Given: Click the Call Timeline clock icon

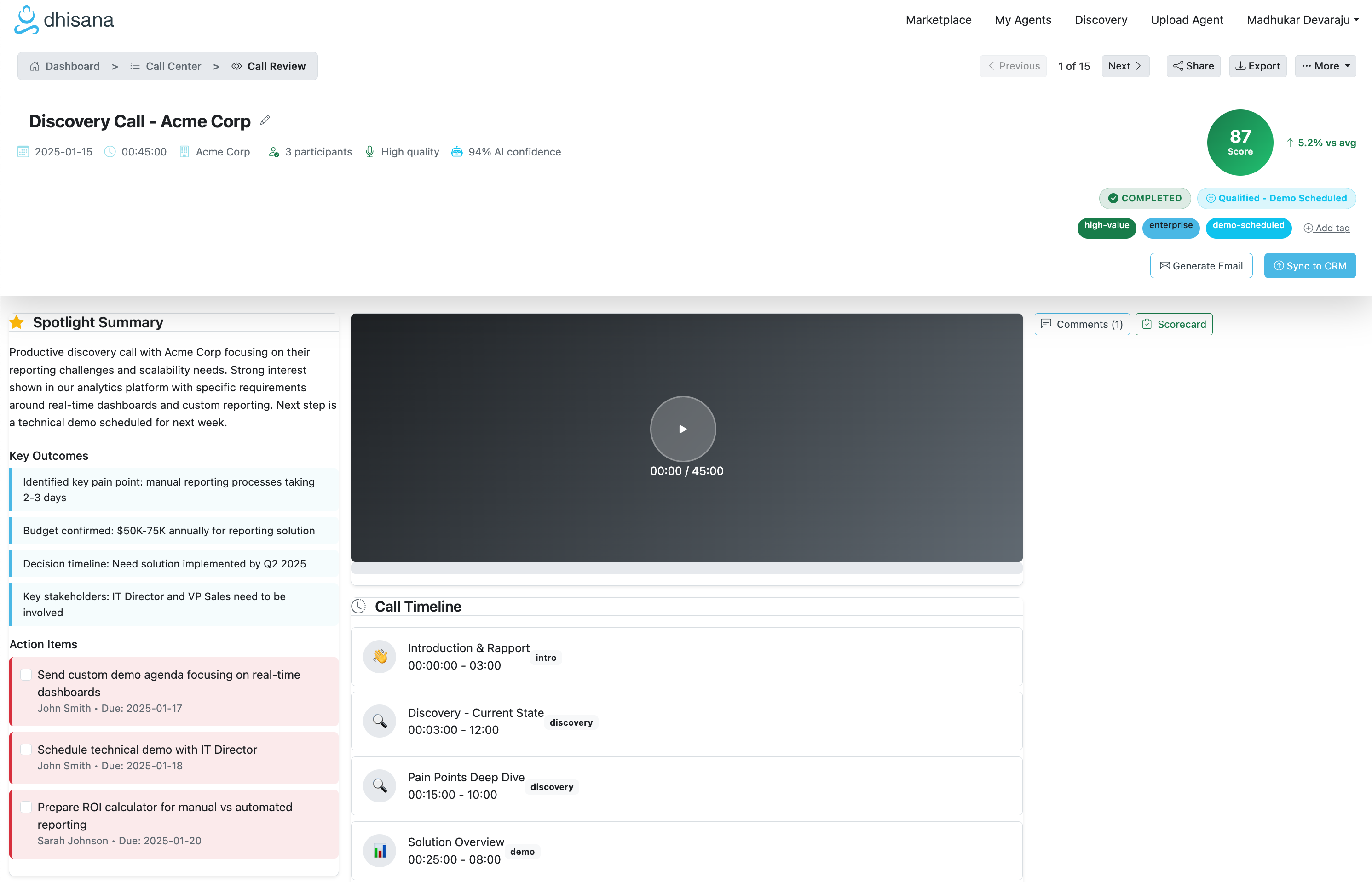Looking at the screenshot, I should [358, 607].
